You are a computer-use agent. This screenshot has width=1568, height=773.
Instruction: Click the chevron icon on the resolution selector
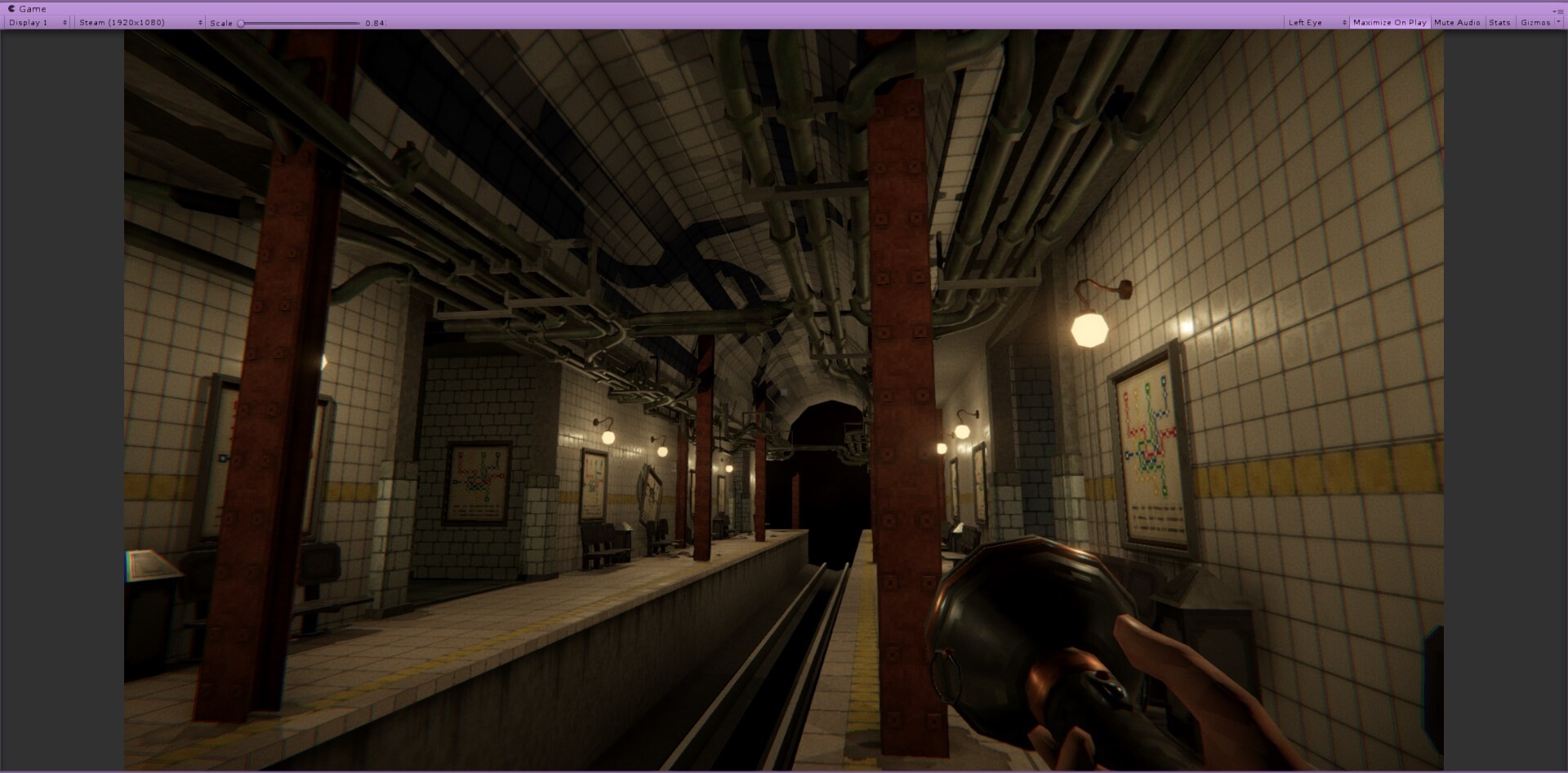pyautogui.click(x=199, y=22)
